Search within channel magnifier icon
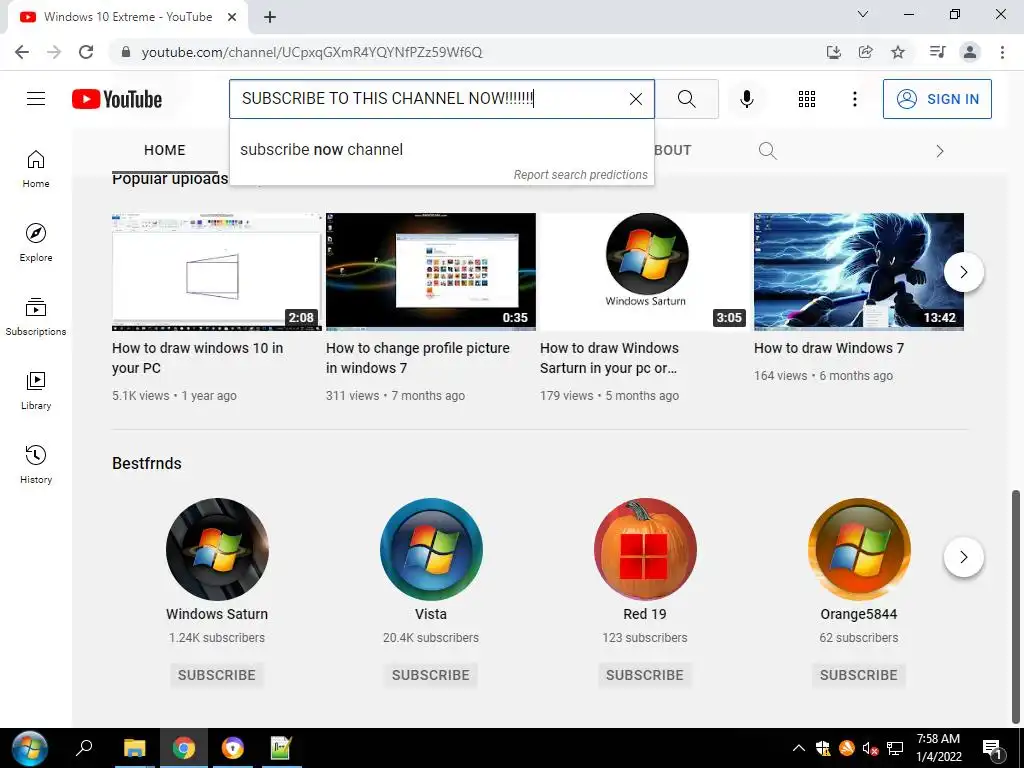 coord(767,151)
